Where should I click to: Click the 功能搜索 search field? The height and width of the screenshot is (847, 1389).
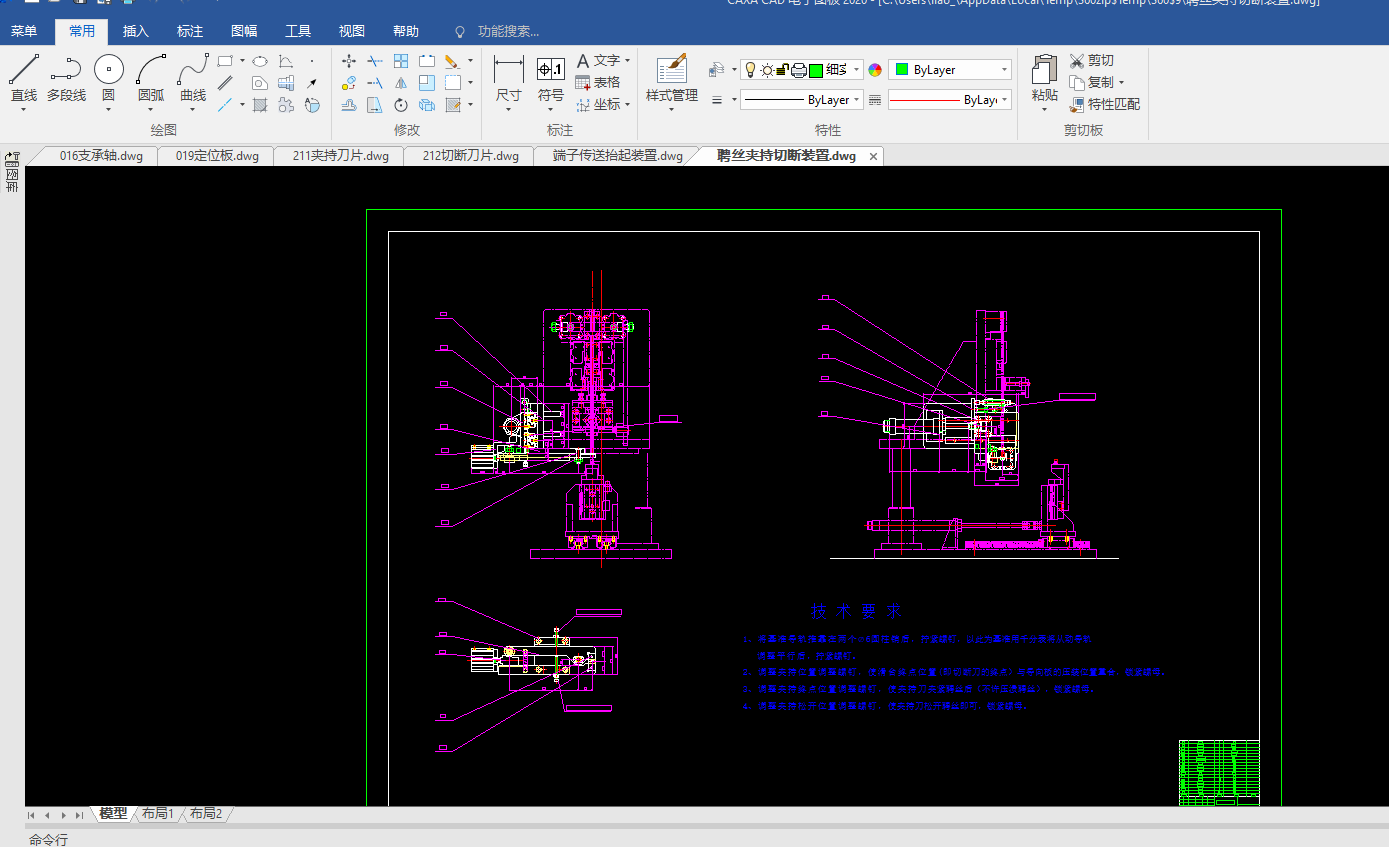(508, 32)
